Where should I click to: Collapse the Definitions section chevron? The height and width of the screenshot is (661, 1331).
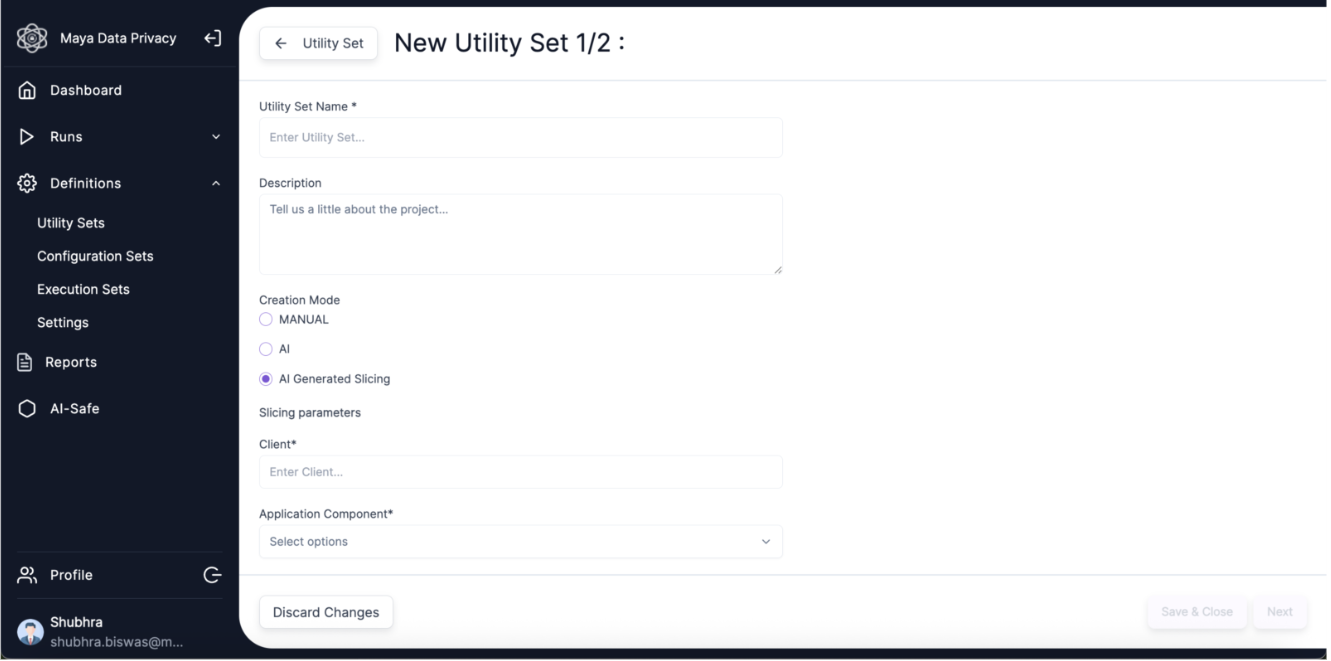point(216,183)
